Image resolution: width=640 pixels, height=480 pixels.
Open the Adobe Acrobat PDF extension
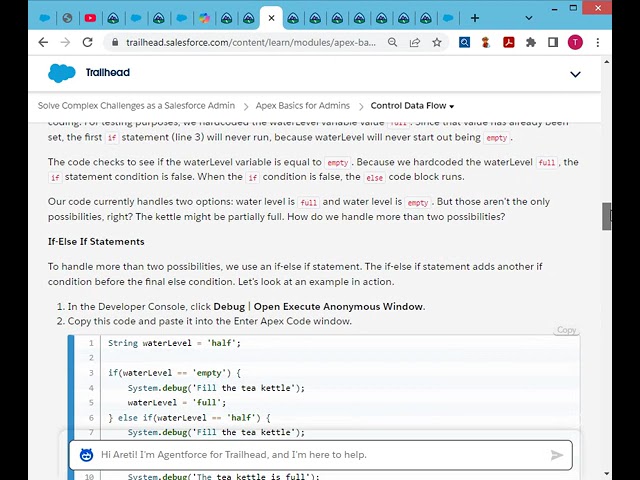point(509,42)
